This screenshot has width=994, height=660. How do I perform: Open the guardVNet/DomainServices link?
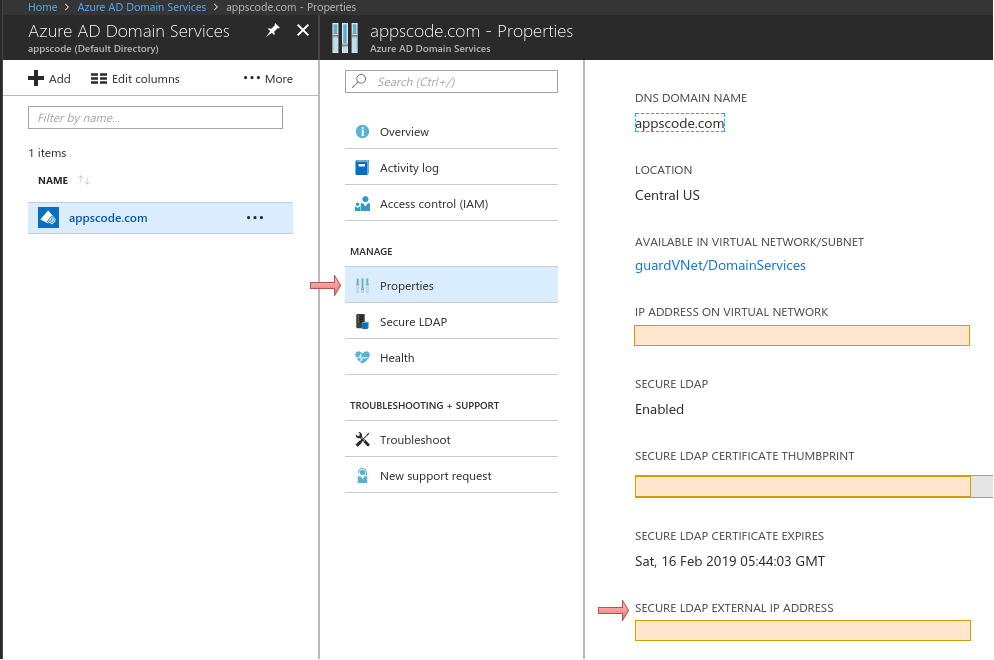click(720, 265)
